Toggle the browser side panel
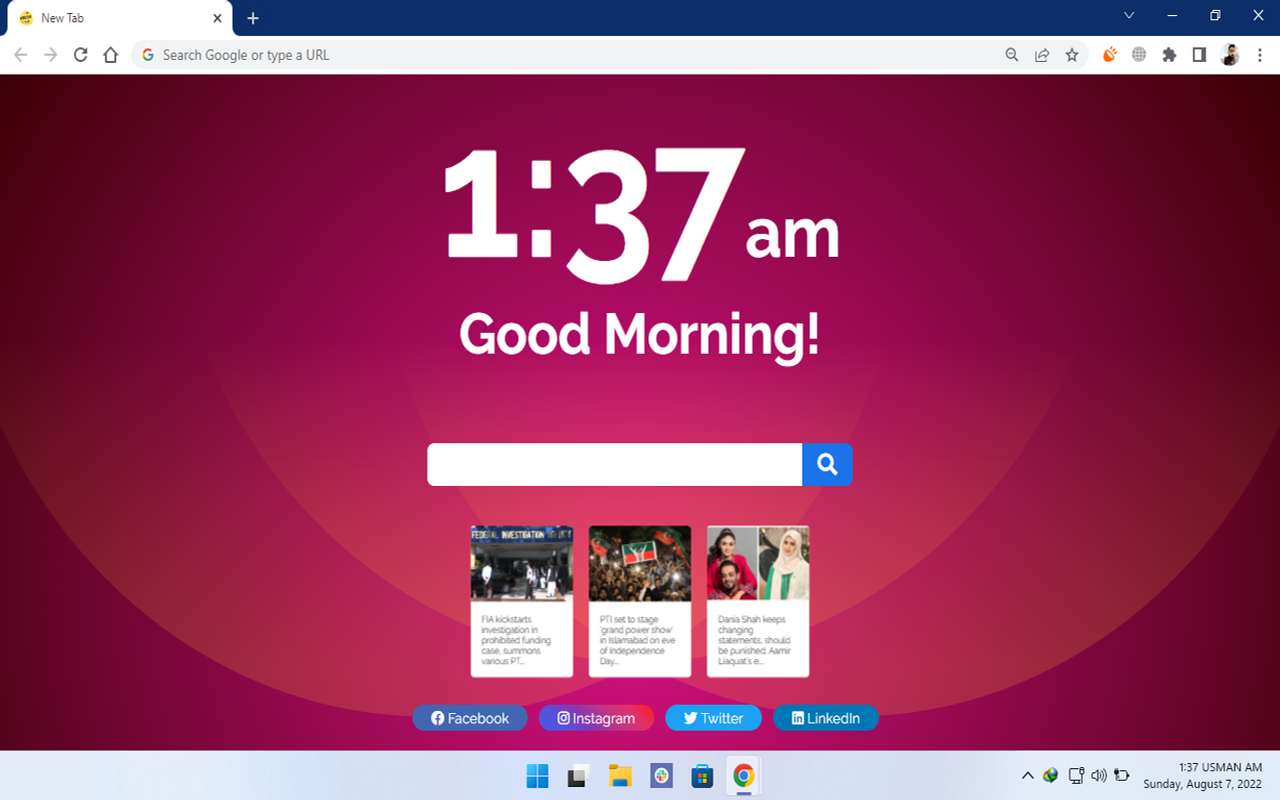Screen dimensions: 1280x800 pos(1199,55)
